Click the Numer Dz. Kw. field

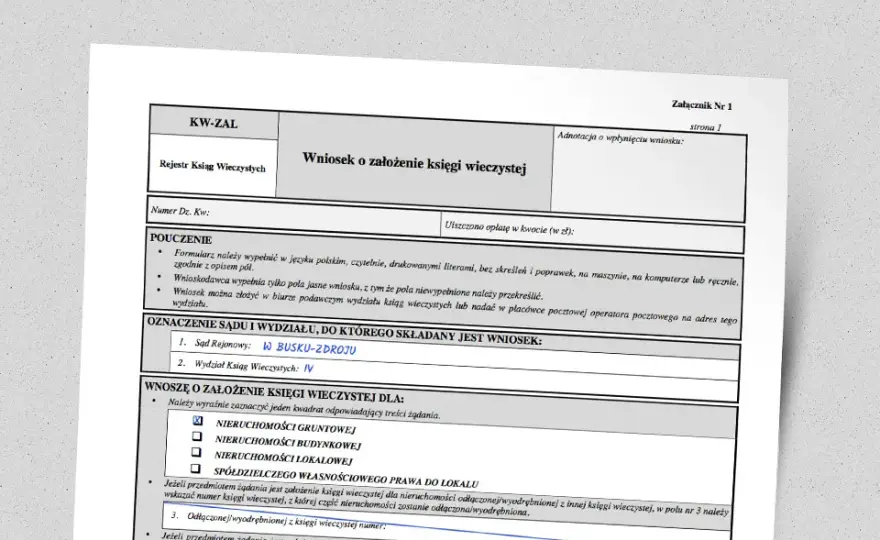pos(295,216)
